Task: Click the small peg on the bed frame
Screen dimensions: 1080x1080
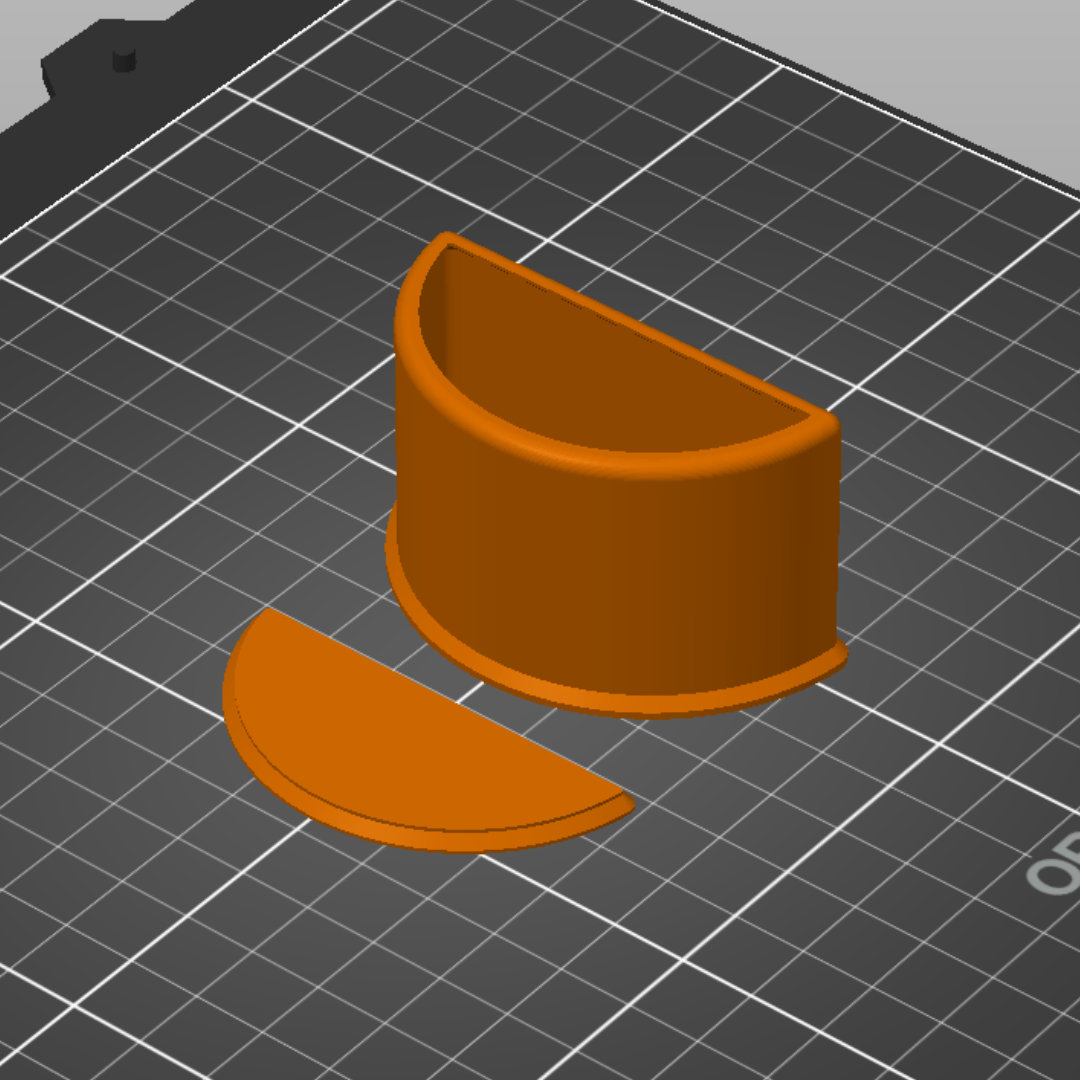Action: [x=124, y=59]
